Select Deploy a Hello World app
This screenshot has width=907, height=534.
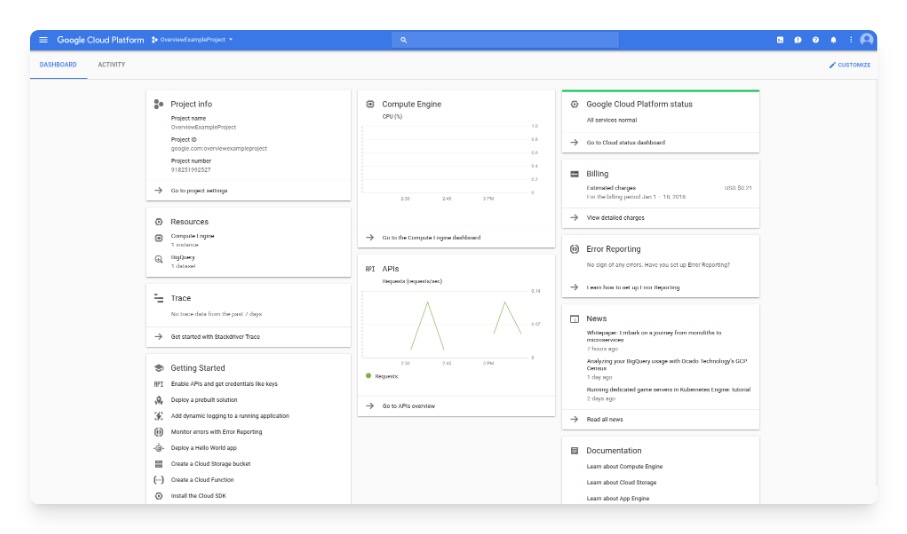tap(204, 448)
